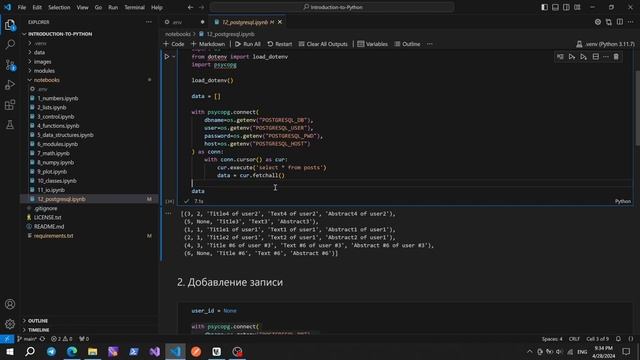
Task: Open the Source Control view
Action: (x=10, y=64)
